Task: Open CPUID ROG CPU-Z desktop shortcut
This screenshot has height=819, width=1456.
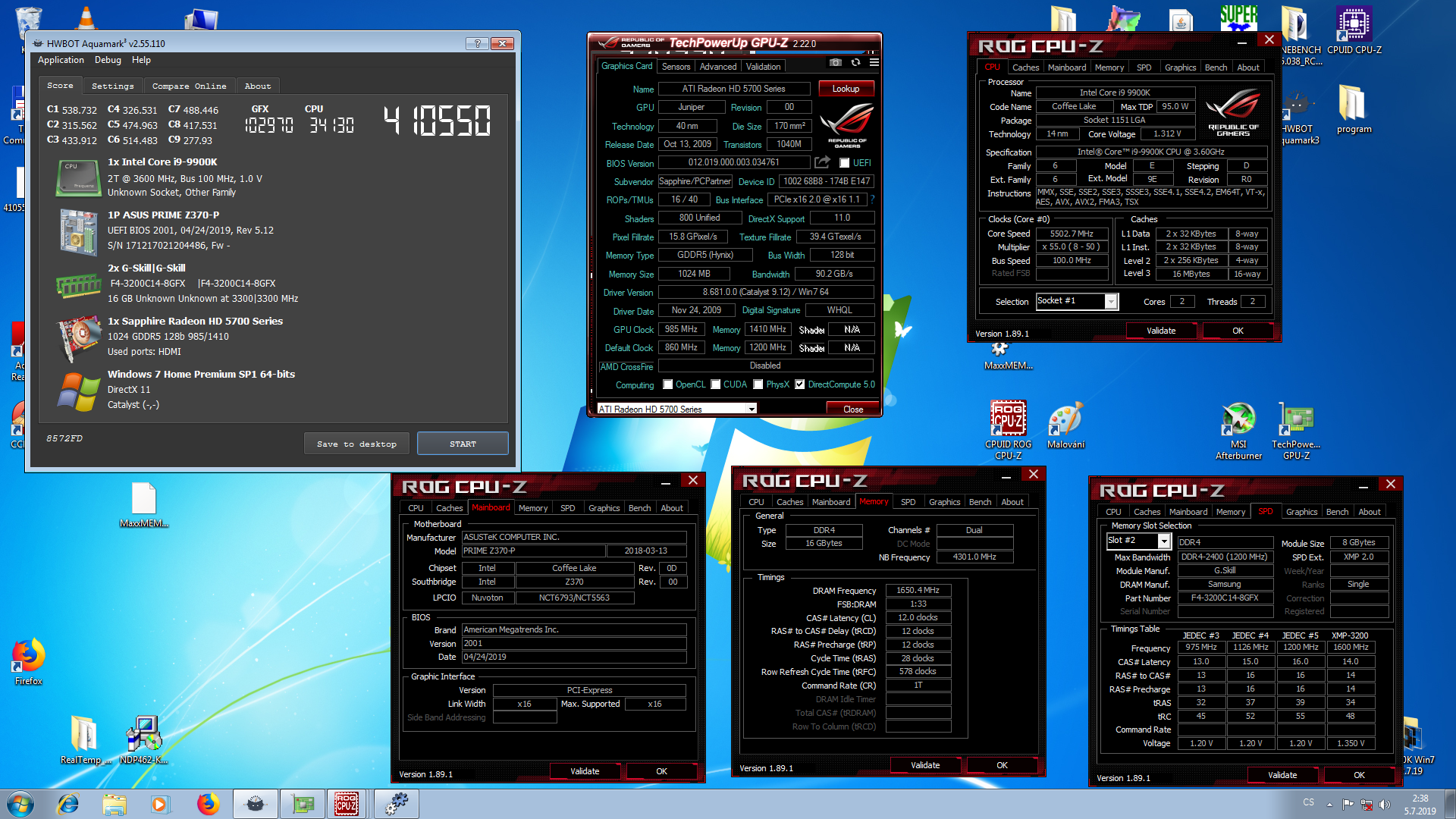Action: click(1008, 430)
